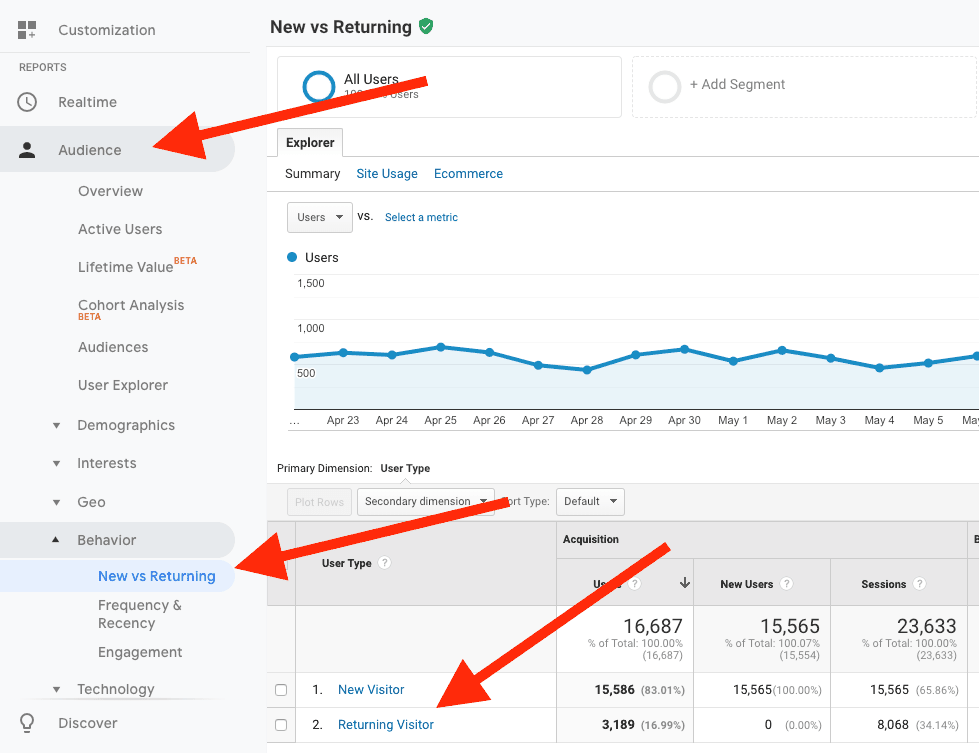
Task: Click the Audience person icon
Action: click(27, 150)
